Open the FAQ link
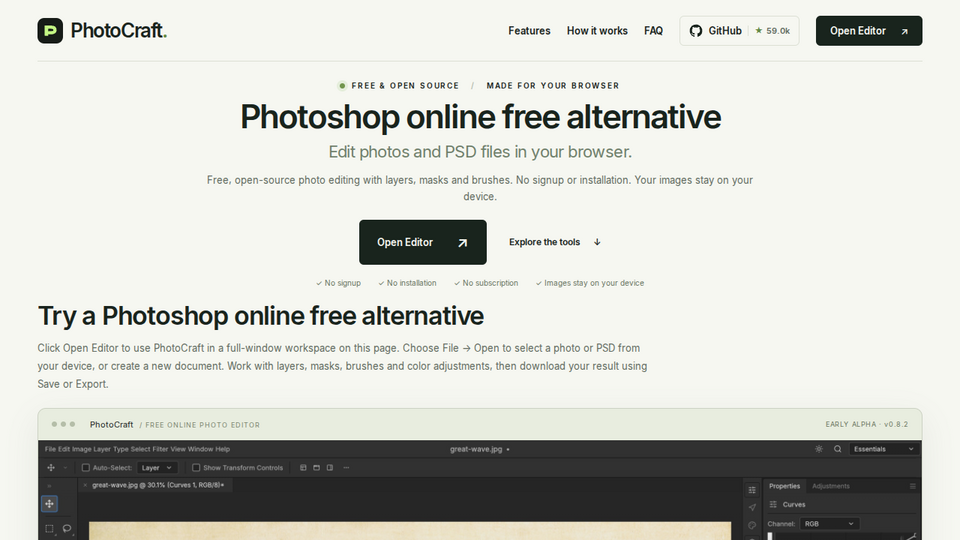Viewport: 960px width, 540px height. [653, 31]
